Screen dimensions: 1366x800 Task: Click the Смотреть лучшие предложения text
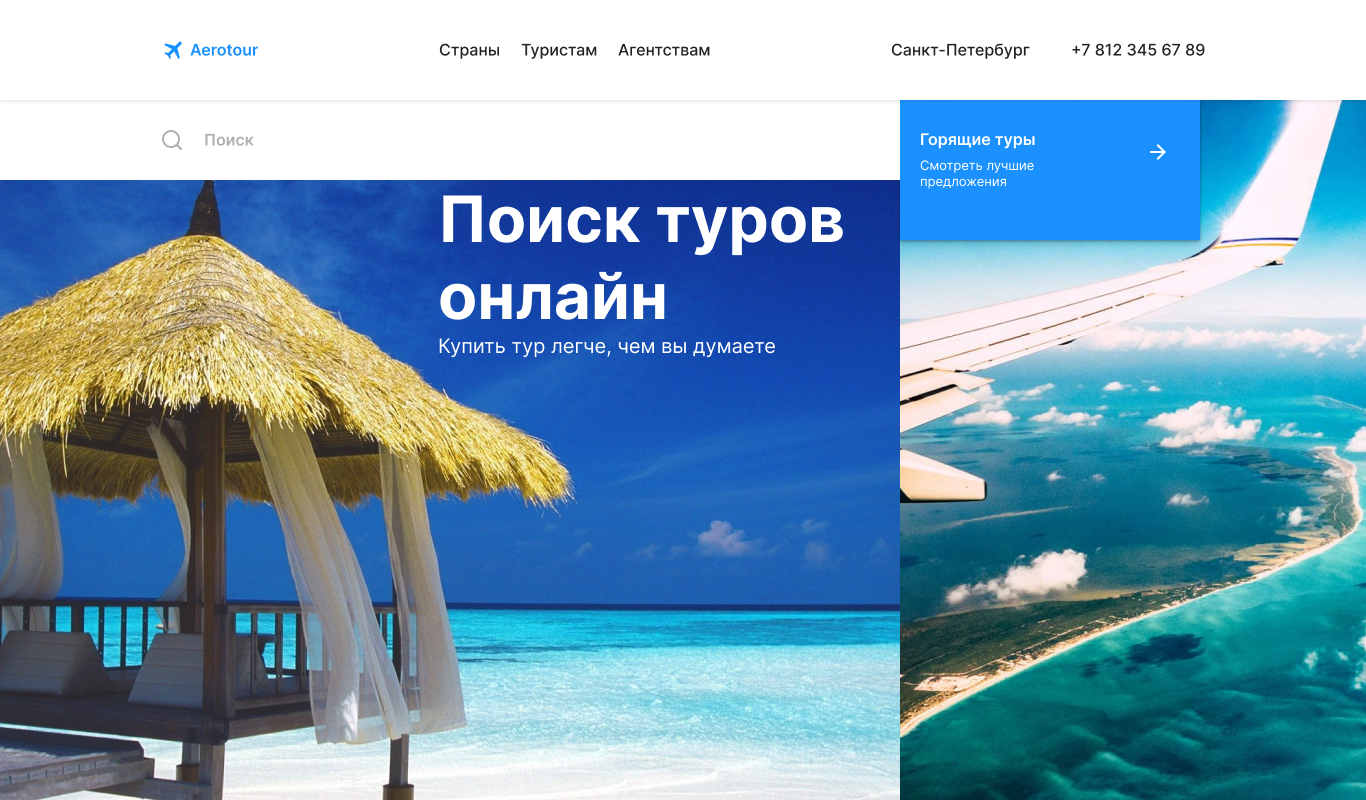click(x=977, y=174)
